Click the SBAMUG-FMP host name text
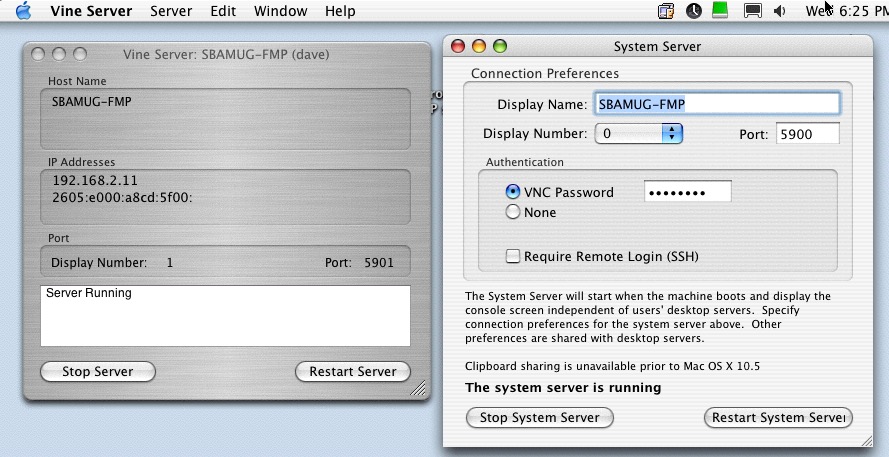This screenshot has height=457, width=889. pyautogui.click(x=91, y=101)
